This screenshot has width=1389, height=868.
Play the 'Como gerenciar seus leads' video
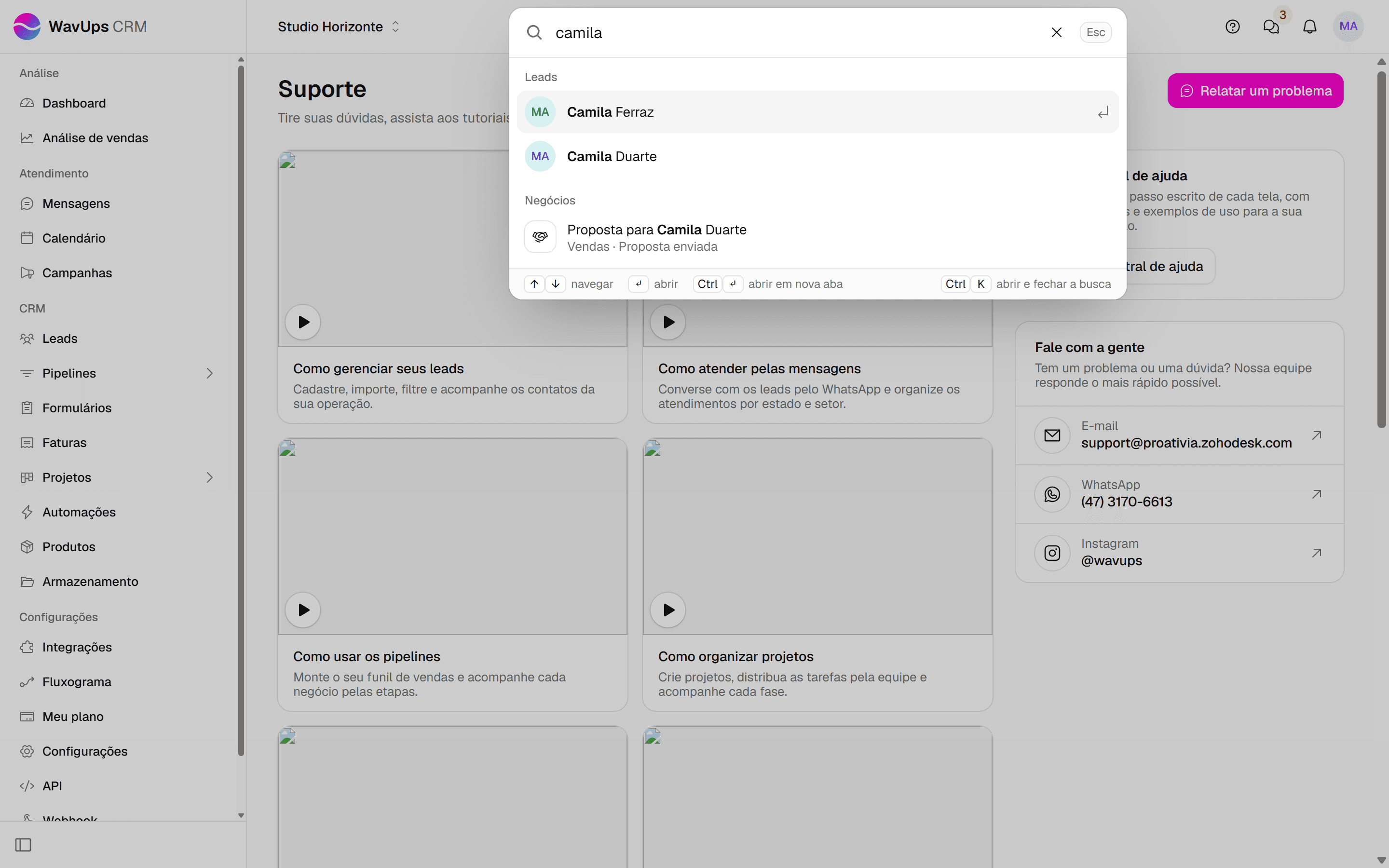point(303,322)
